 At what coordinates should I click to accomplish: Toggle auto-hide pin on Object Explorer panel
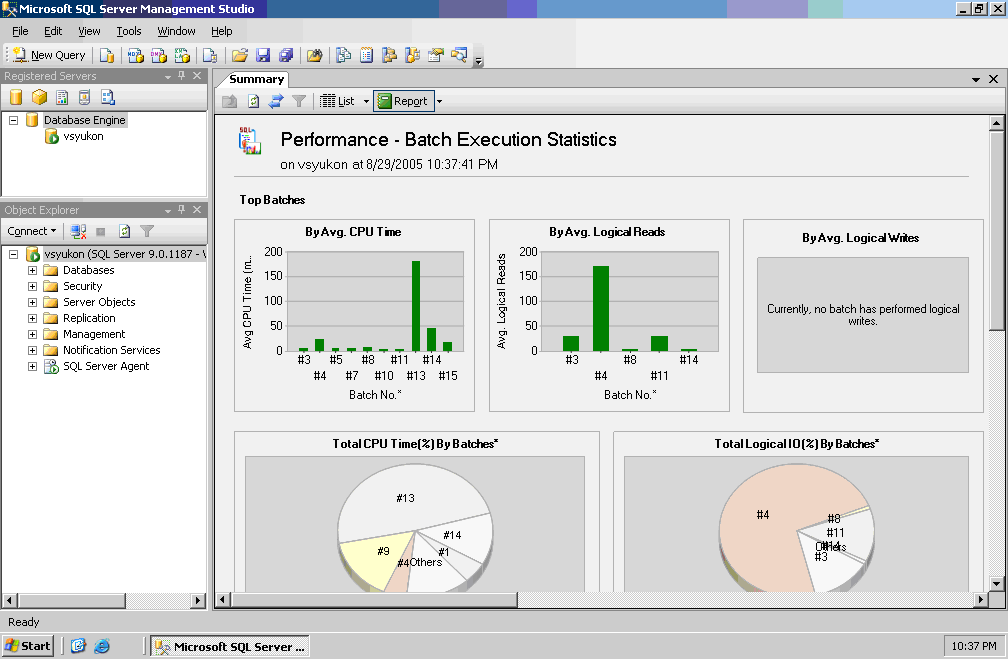181,210
